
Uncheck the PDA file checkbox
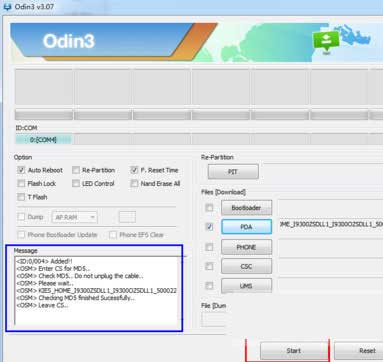pos(209,227)
